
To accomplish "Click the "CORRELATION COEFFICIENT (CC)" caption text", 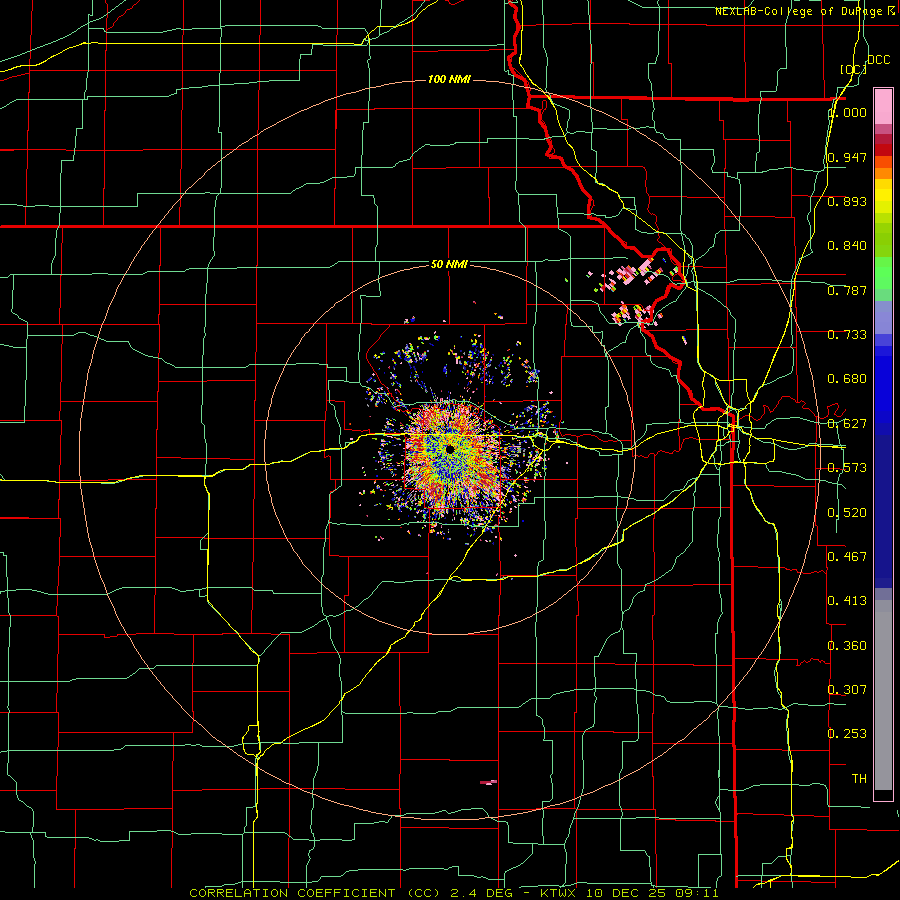I will pyautogui.click(x=315, y=893).
